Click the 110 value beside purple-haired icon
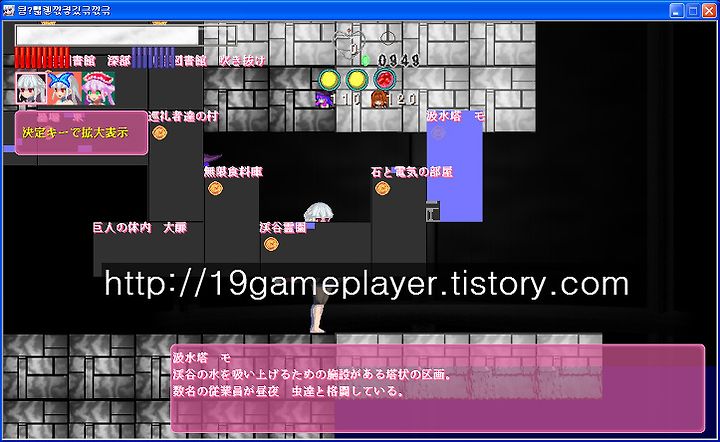This screenshot has width=720, height=442. click(347, 99)
